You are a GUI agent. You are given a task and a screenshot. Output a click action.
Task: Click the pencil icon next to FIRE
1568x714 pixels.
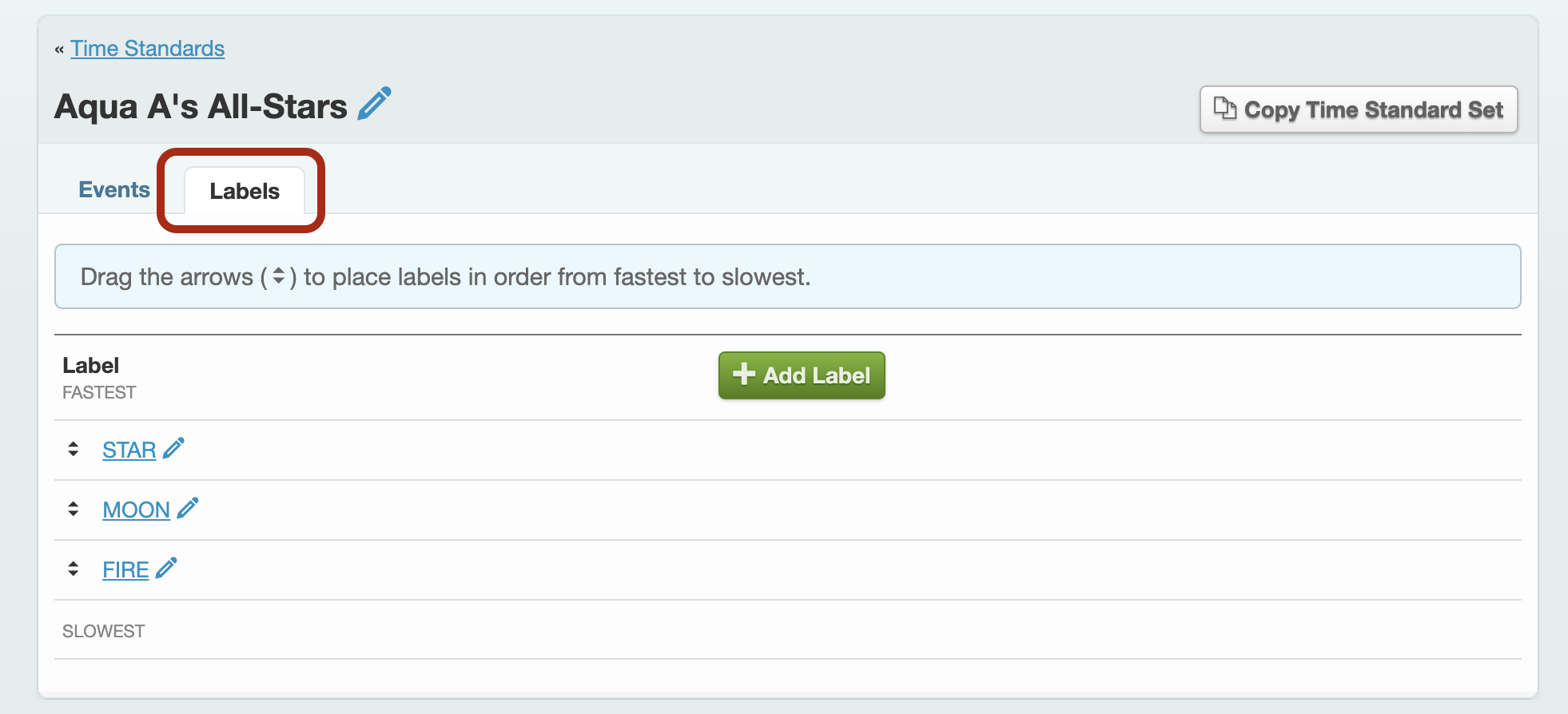pyautogui.click(x=166, y=568)
